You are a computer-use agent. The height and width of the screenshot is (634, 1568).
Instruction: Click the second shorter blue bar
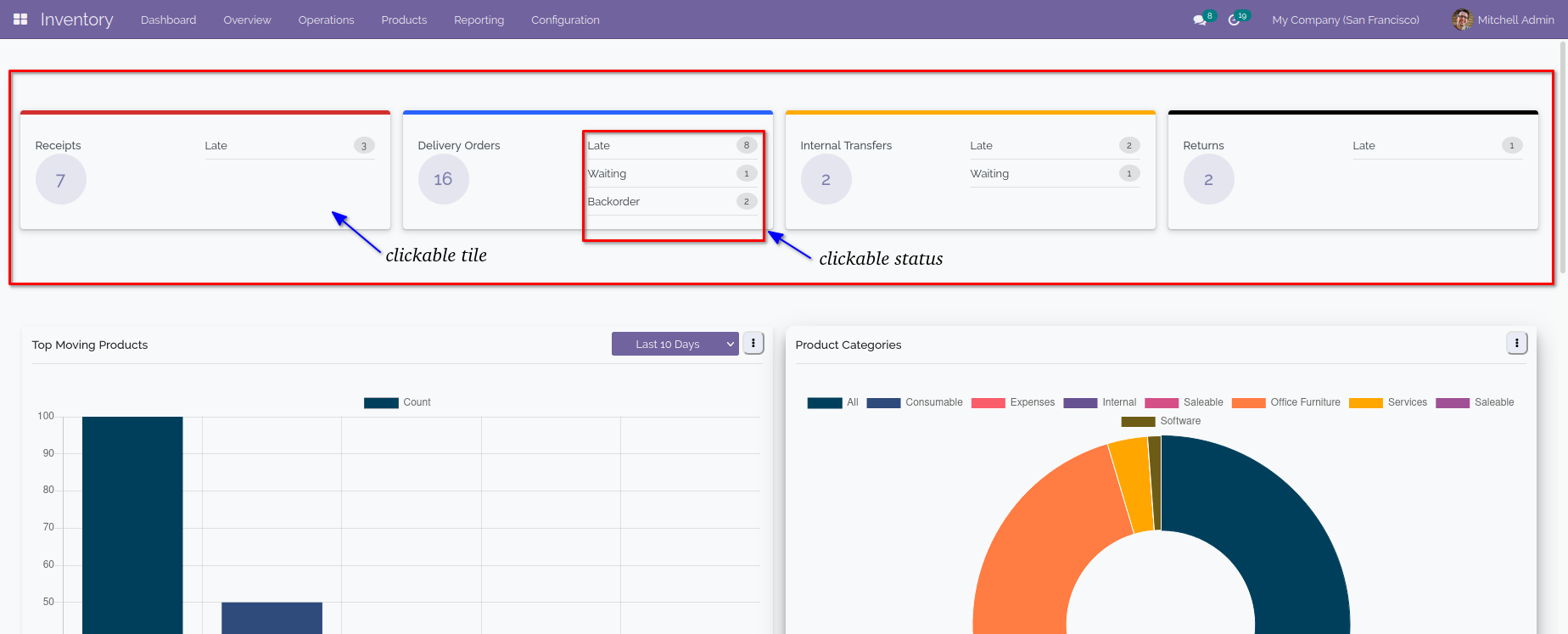click(272, 618)
